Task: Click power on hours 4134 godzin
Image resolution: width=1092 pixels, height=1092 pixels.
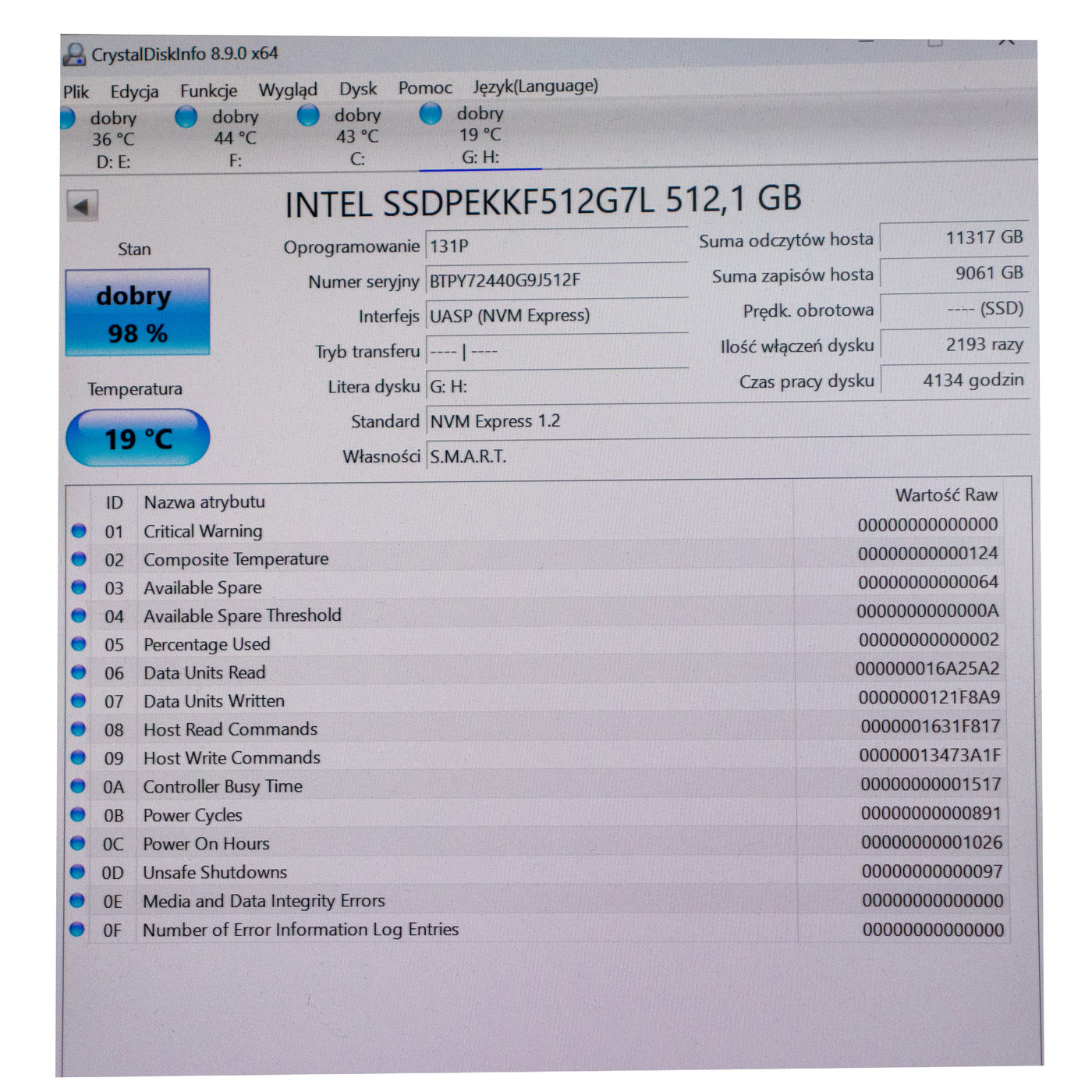Action: pos(954,381)
